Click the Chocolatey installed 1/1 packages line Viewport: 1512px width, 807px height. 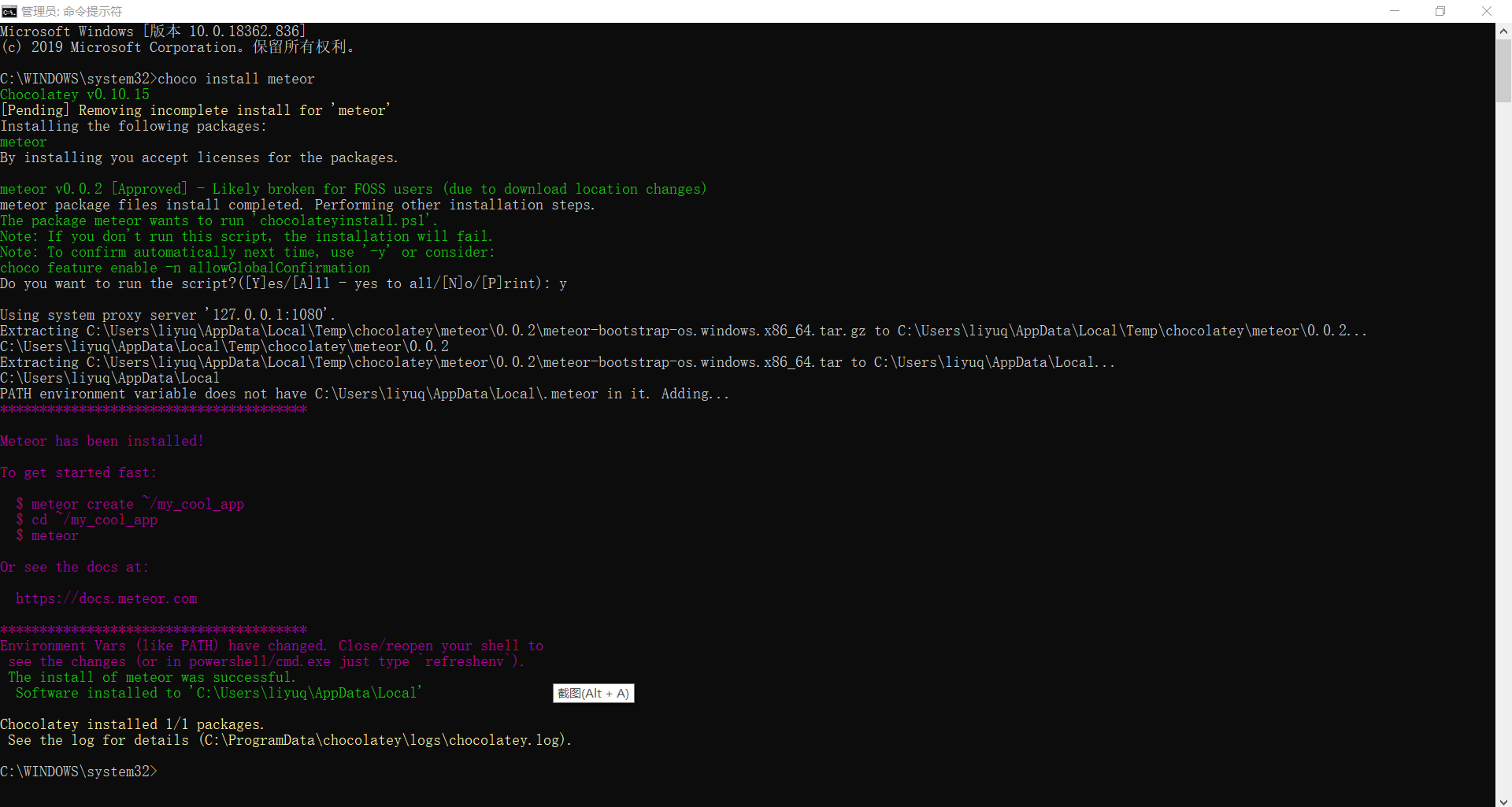click(132, 724)
